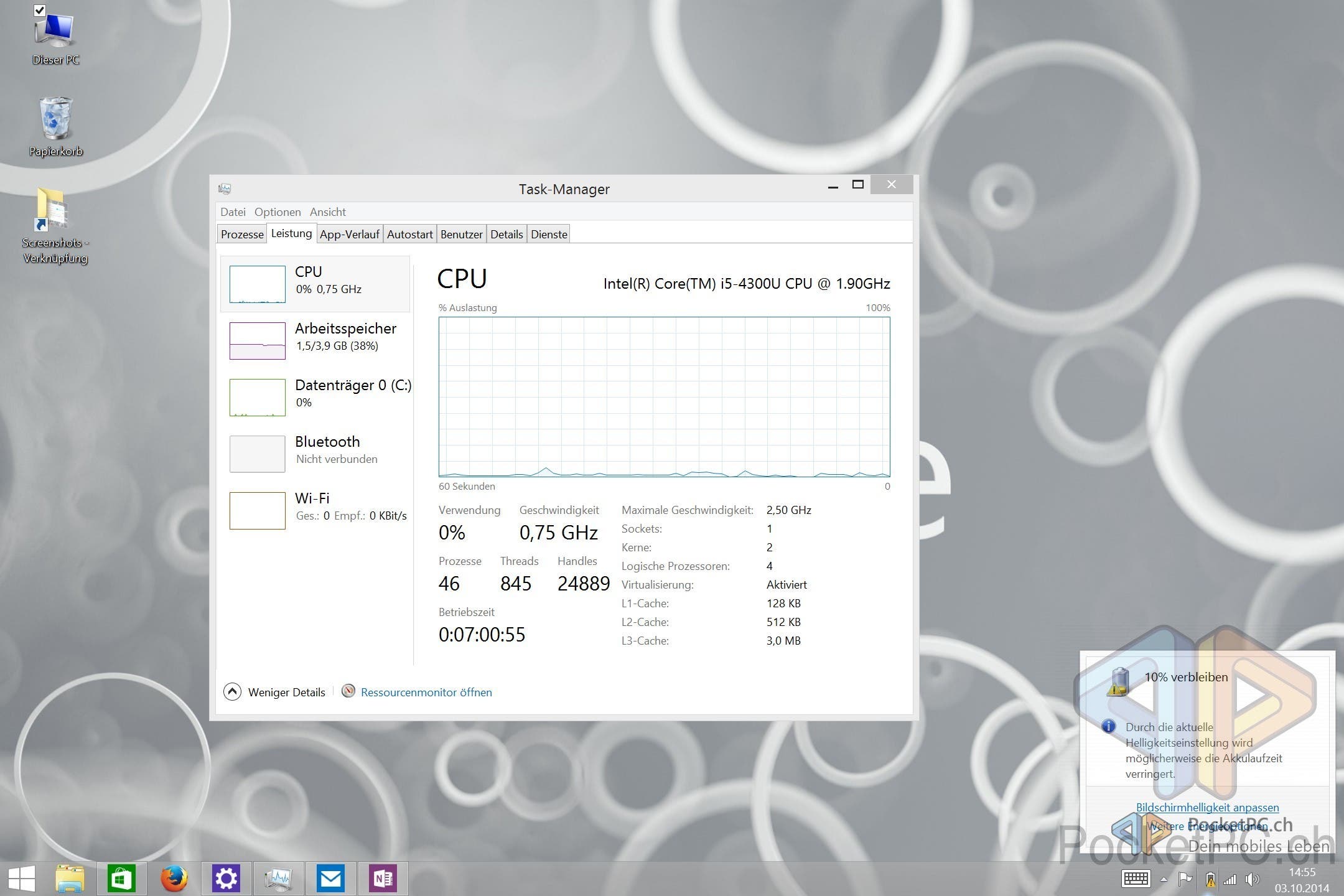1344x896 pixels.
Task: Open PC settings gear in the taskbar
Action: click(226, 879)
